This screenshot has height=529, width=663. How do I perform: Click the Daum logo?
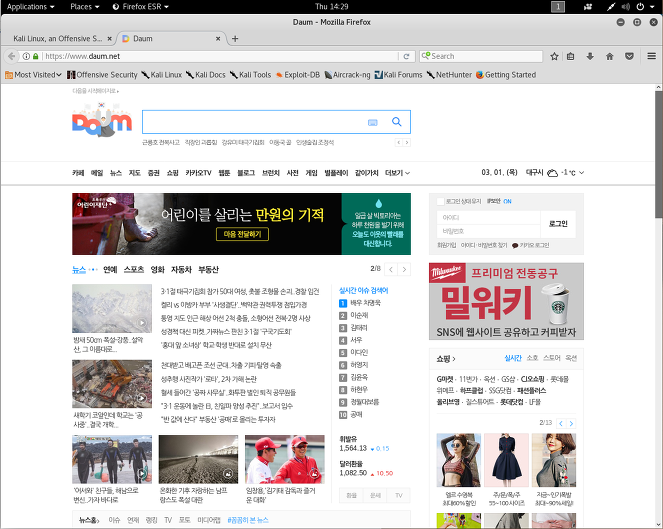tap(102, 120)
